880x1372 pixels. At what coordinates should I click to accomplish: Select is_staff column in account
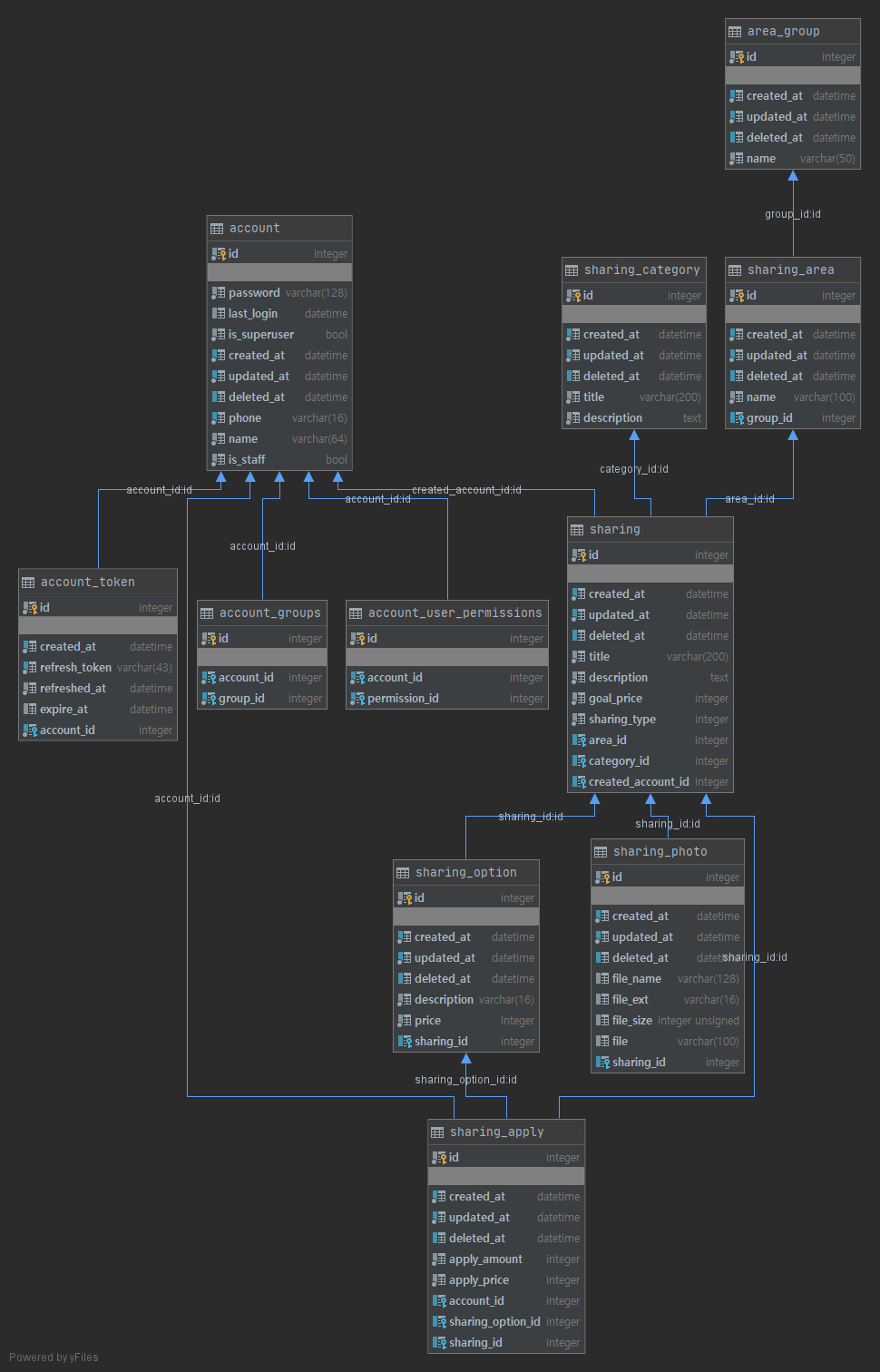(x=279, y=460)
